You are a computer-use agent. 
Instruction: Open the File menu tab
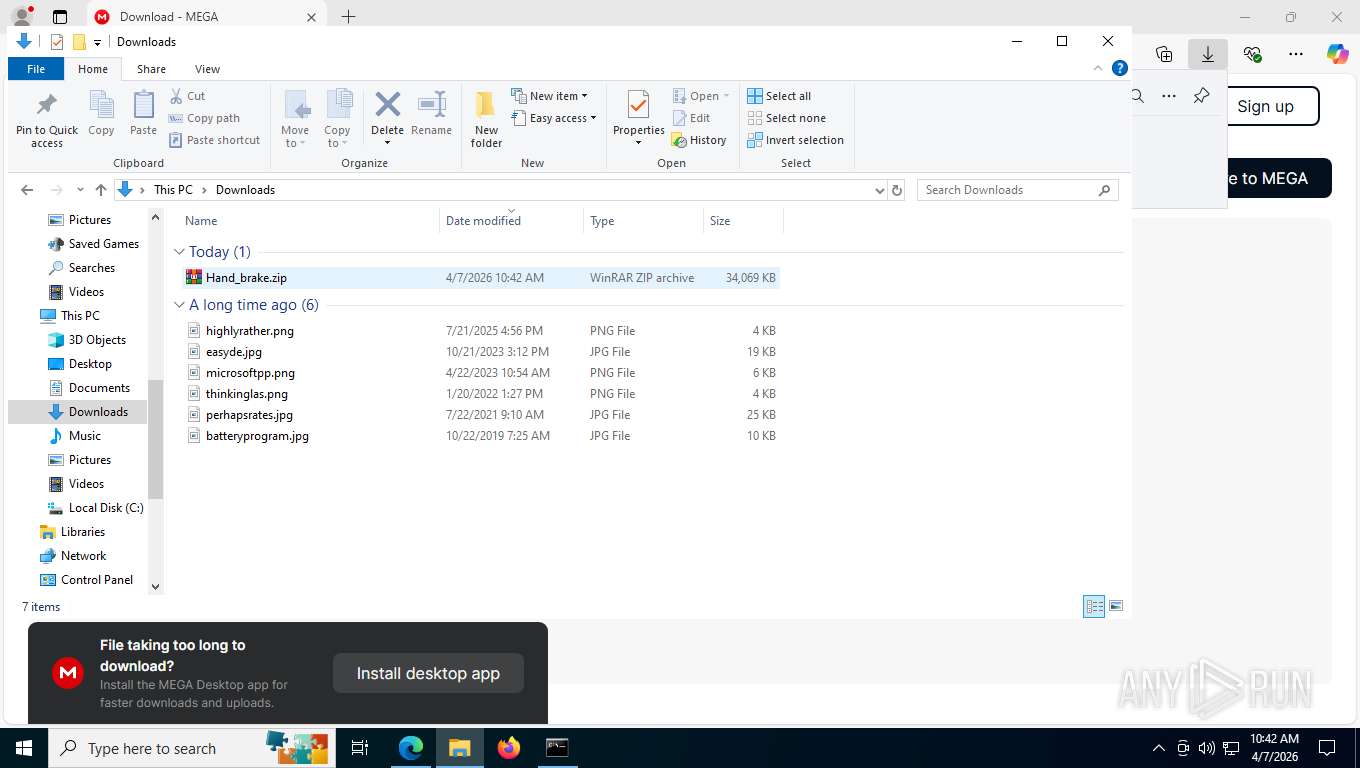coord(36,69)
